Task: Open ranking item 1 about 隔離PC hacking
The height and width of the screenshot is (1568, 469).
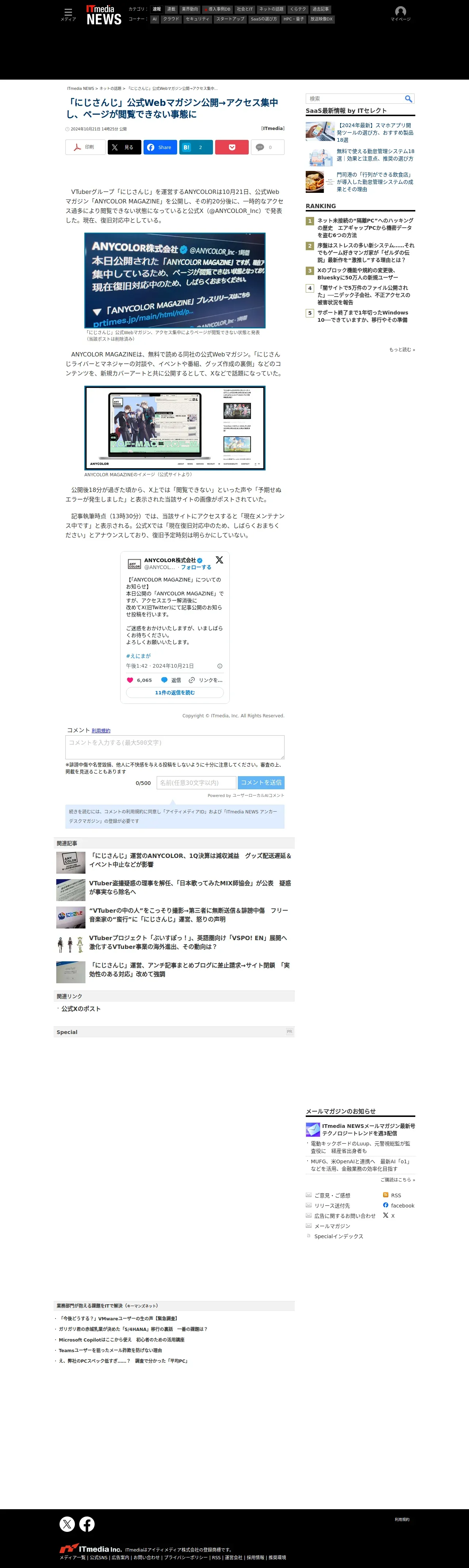Action: click(365, 228)
